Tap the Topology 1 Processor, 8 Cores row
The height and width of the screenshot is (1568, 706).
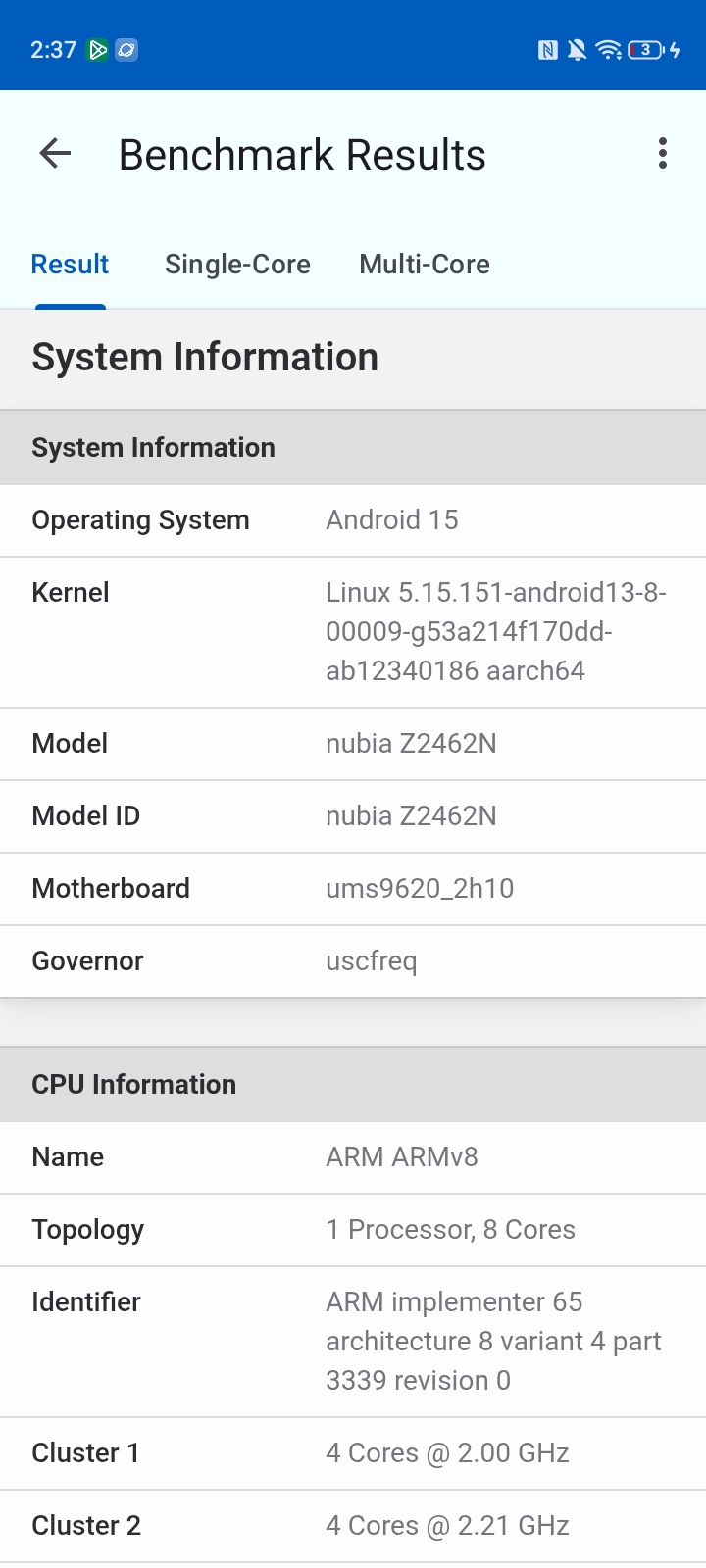tap(353, 1230)
